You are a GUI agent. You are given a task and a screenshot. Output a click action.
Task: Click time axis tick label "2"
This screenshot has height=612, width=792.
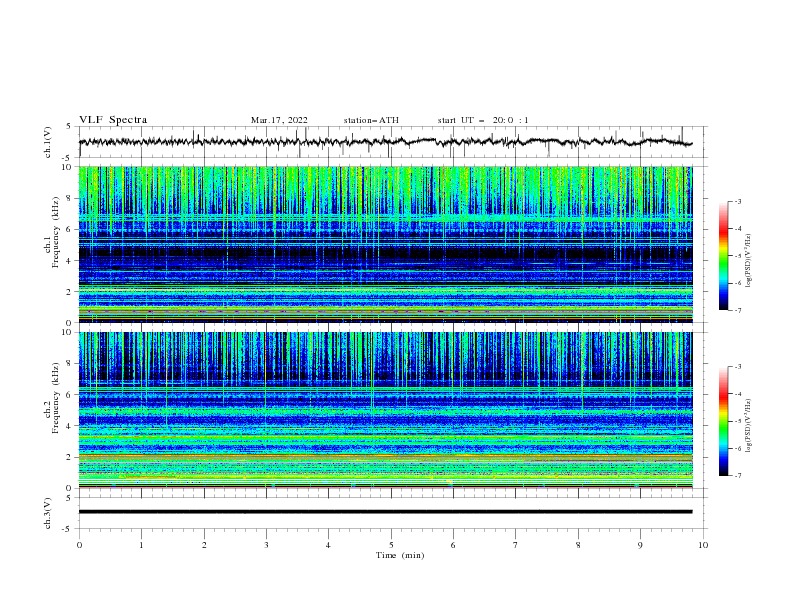coord(204,545)
